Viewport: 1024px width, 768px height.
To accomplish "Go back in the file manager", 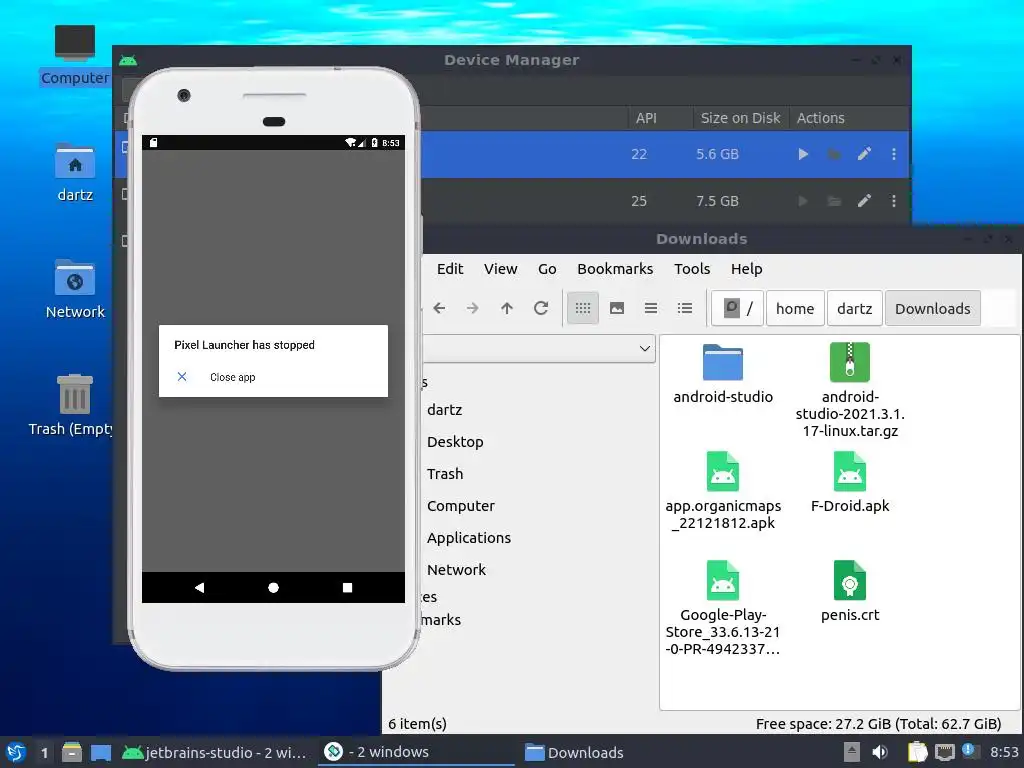I will click(440, 308).
